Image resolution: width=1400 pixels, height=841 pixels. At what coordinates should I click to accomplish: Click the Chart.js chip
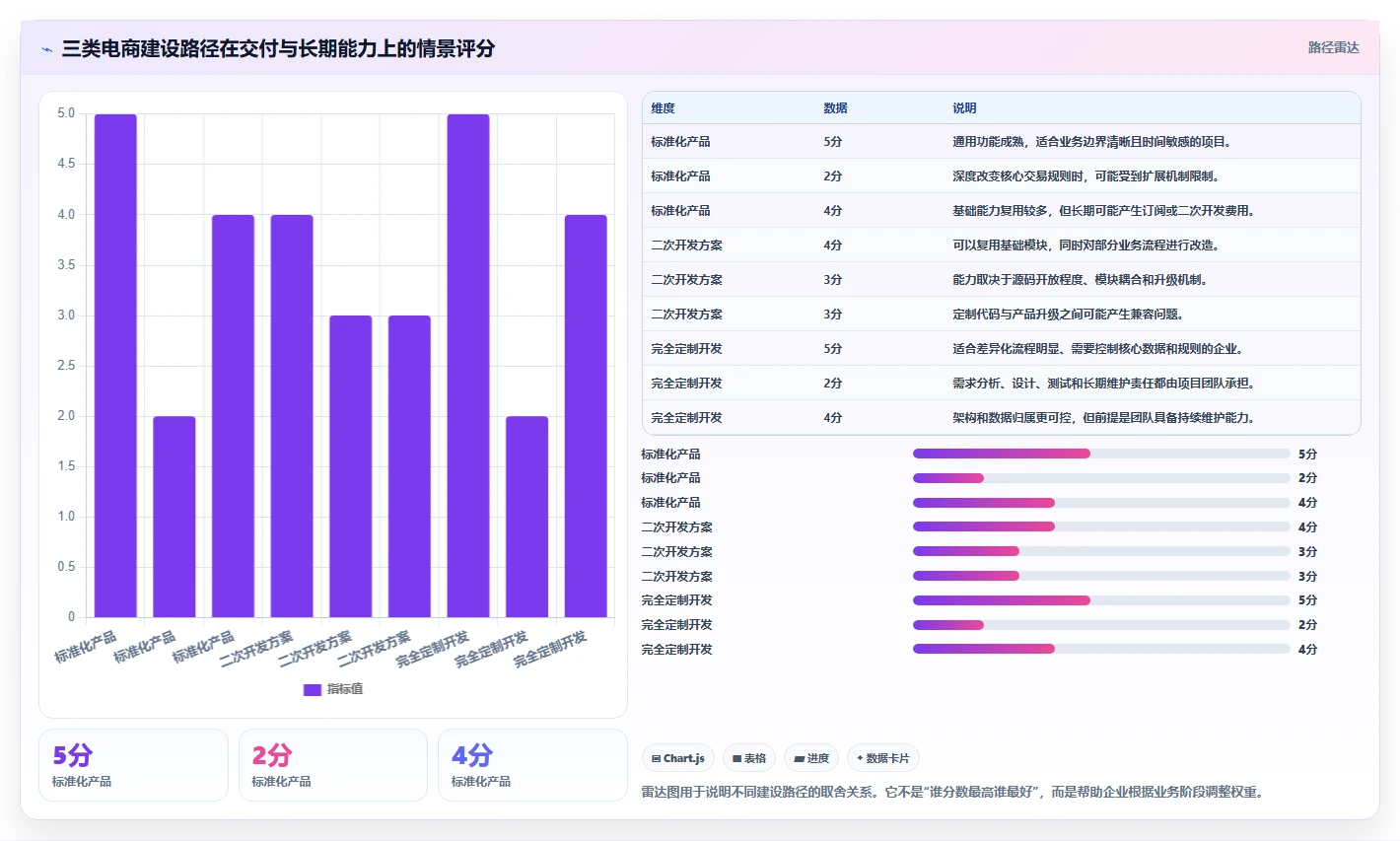tap(678, 758)
